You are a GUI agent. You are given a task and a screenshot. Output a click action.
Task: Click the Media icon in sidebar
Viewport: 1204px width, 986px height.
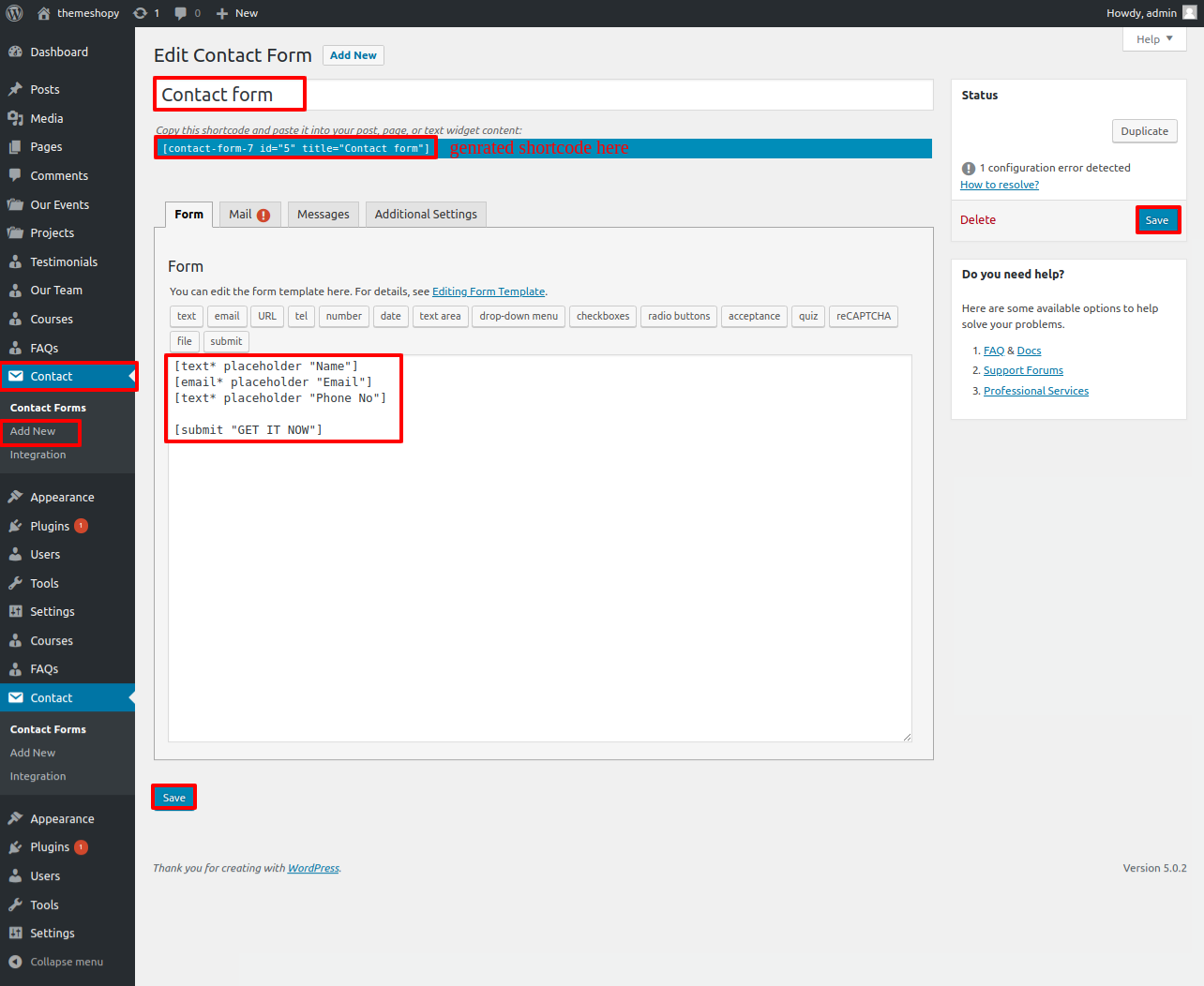click(x=15, y=118)
